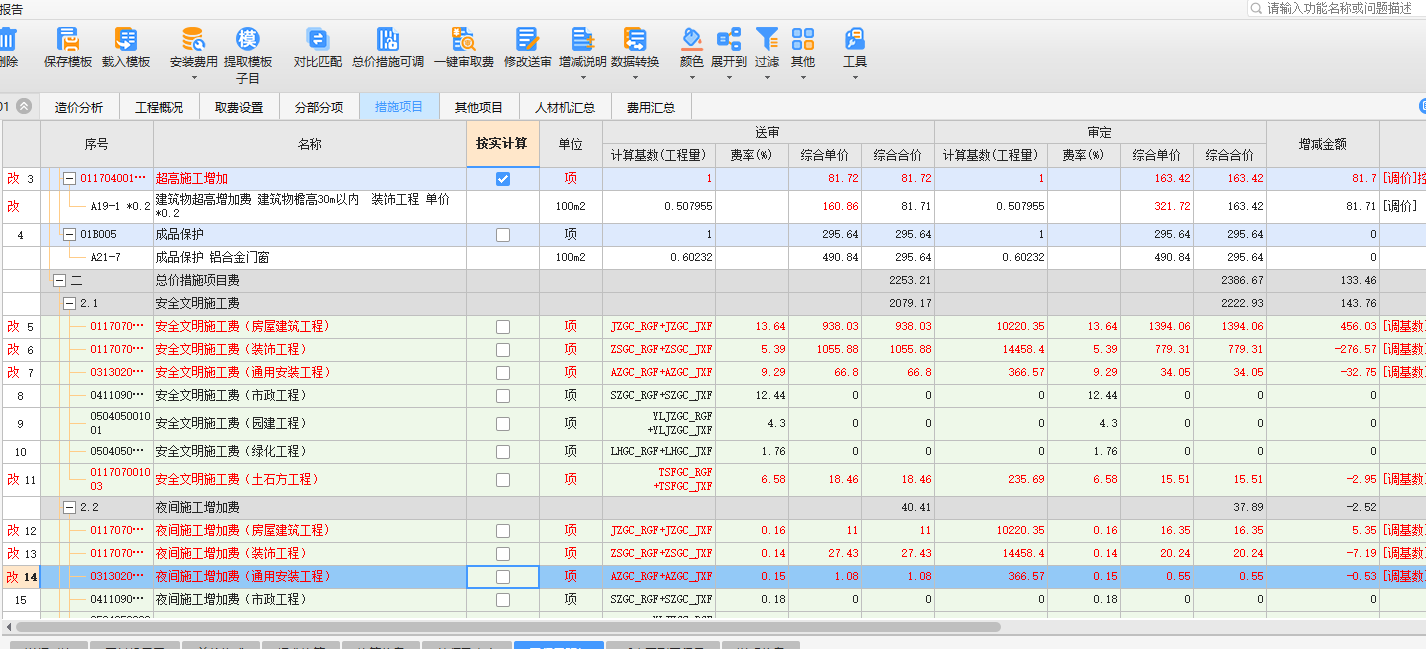Click the 一键审取费 icon
1426x649 pixels.
pyautogui.click(x=463, y=40)
